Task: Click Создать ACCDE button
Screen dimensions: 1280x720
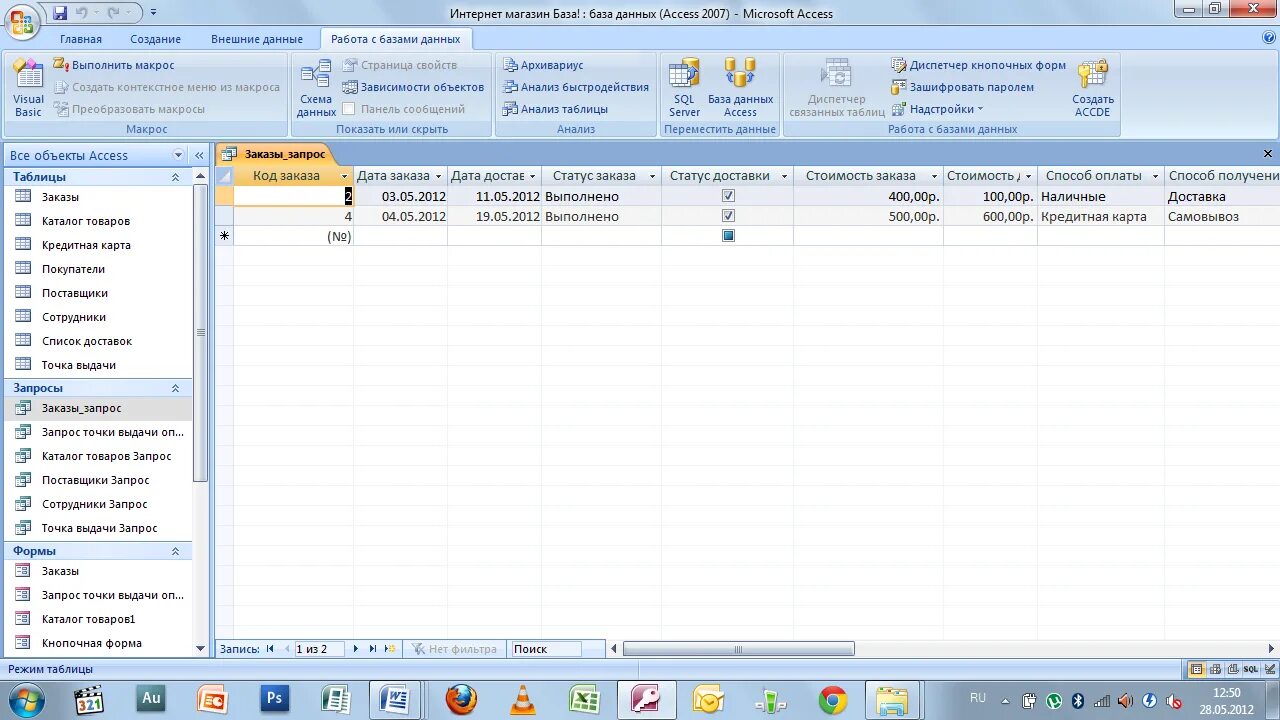Action: (x=1093, y=88)
